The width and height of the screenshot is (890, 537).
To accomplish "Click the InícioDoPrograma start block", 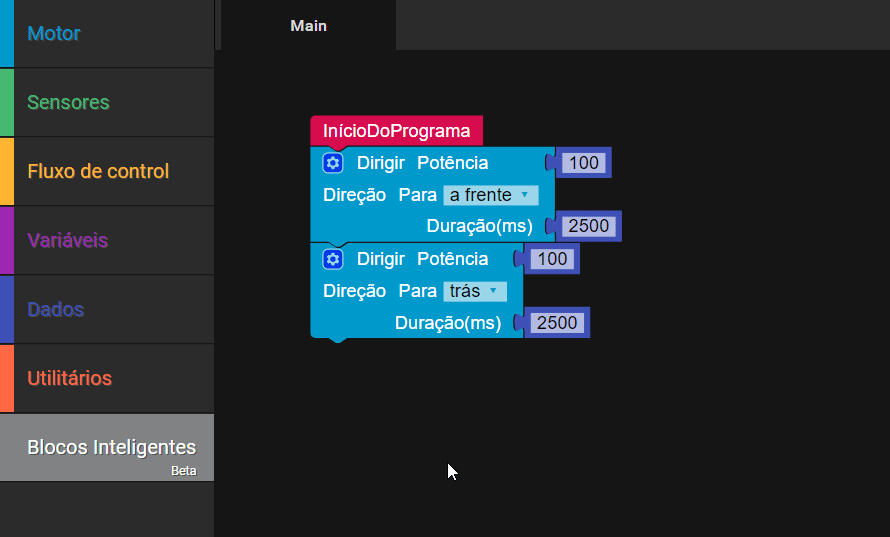I will point(396,131).
